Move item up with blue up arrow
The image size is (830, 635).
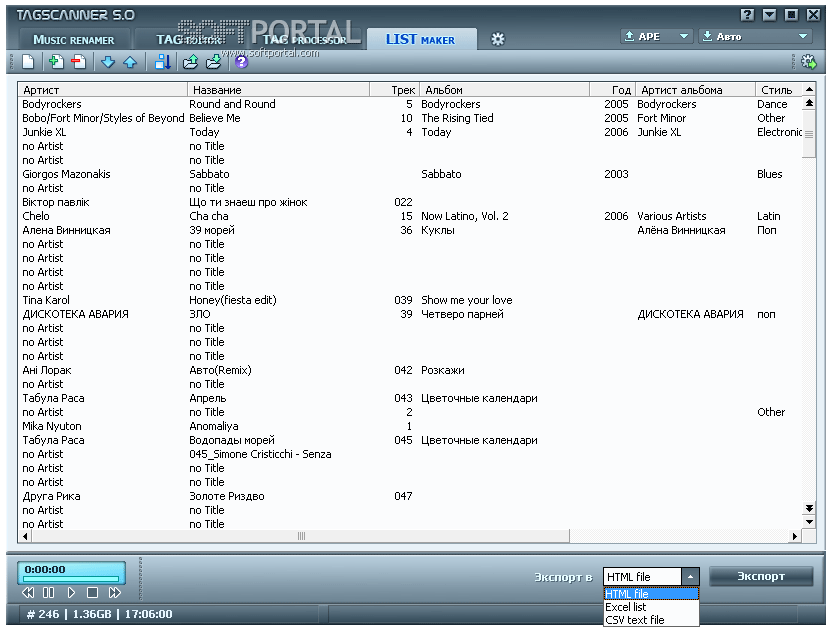tap(130, 62)
